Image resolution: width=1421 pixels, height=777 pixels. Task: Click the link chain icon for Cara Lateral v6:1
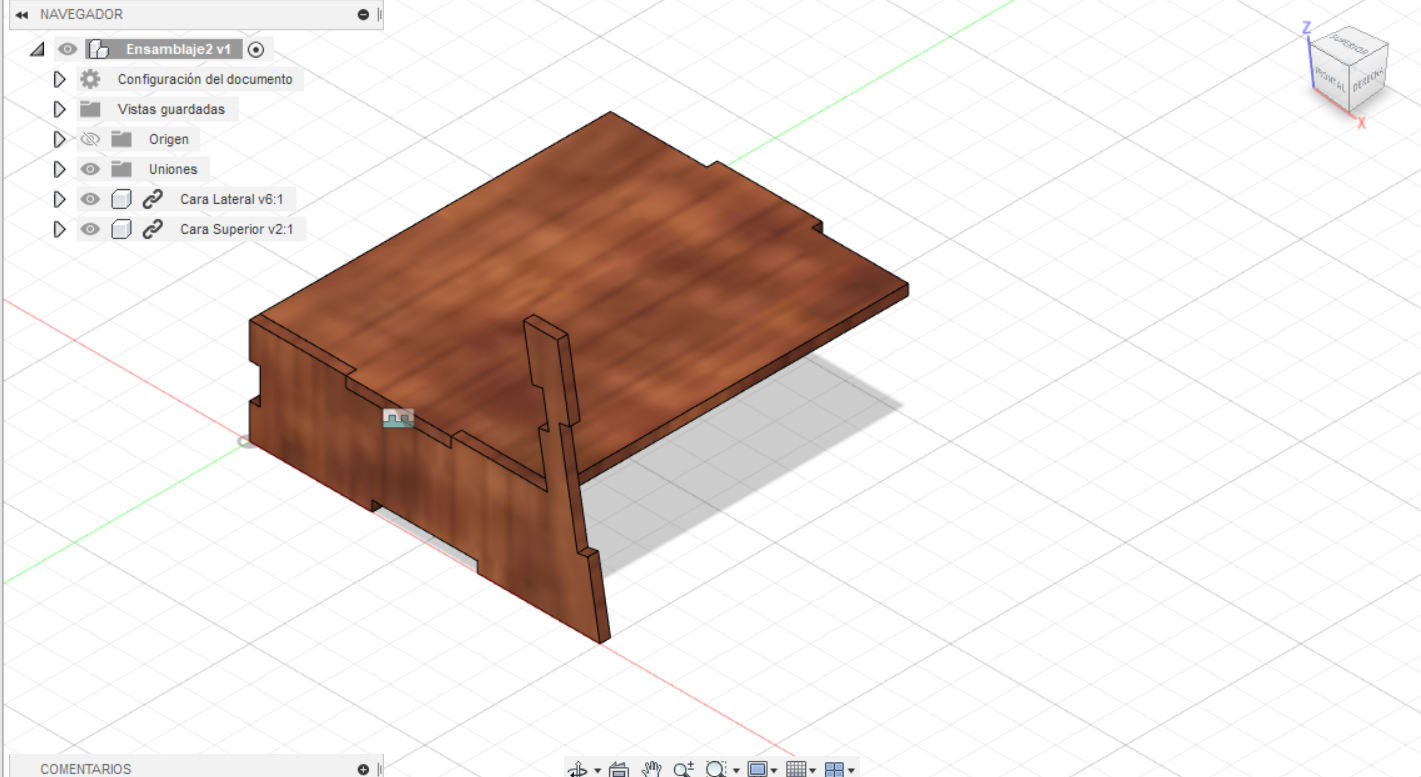pos(153,199)
